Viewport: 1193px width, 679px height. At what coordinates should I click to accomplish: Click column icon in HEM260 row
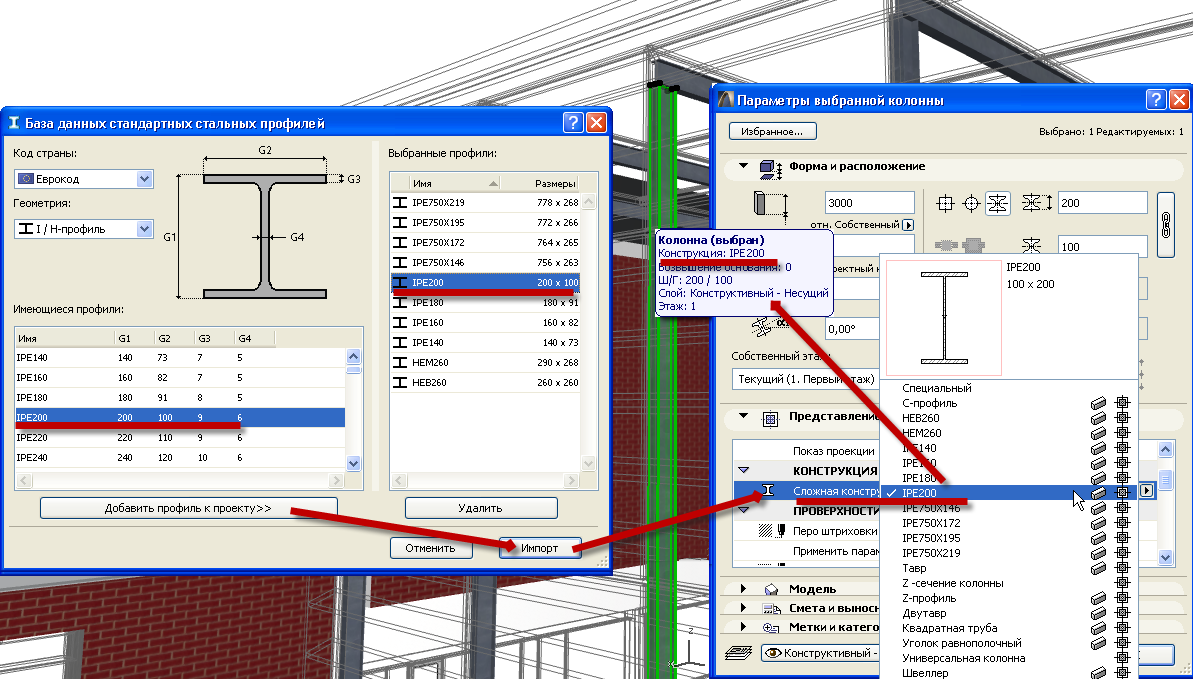pyautogui.click(x=1122, y=433)
